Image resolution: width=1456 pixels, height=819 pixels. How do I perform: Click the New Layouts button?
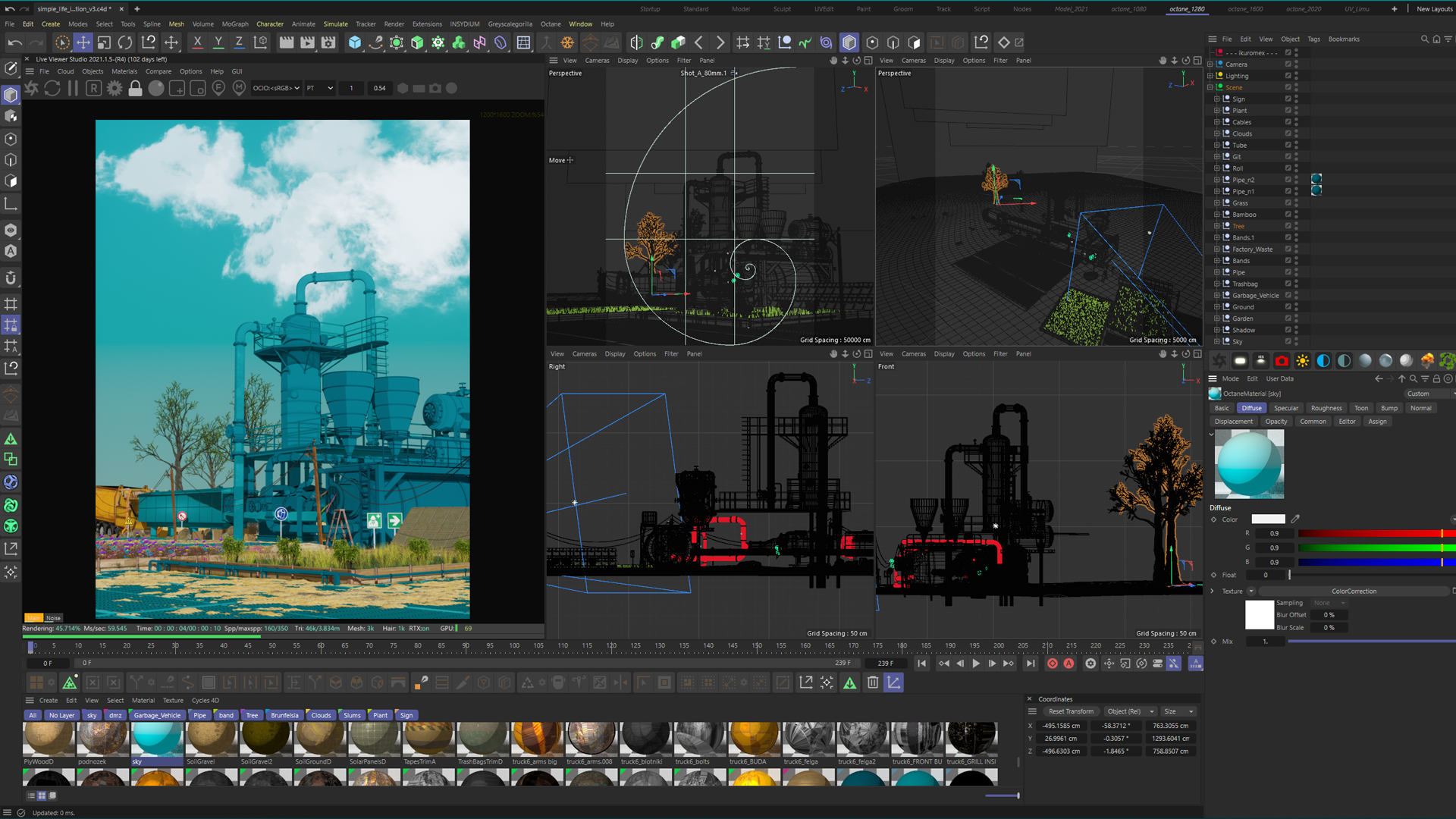[x=1435, y=9]
